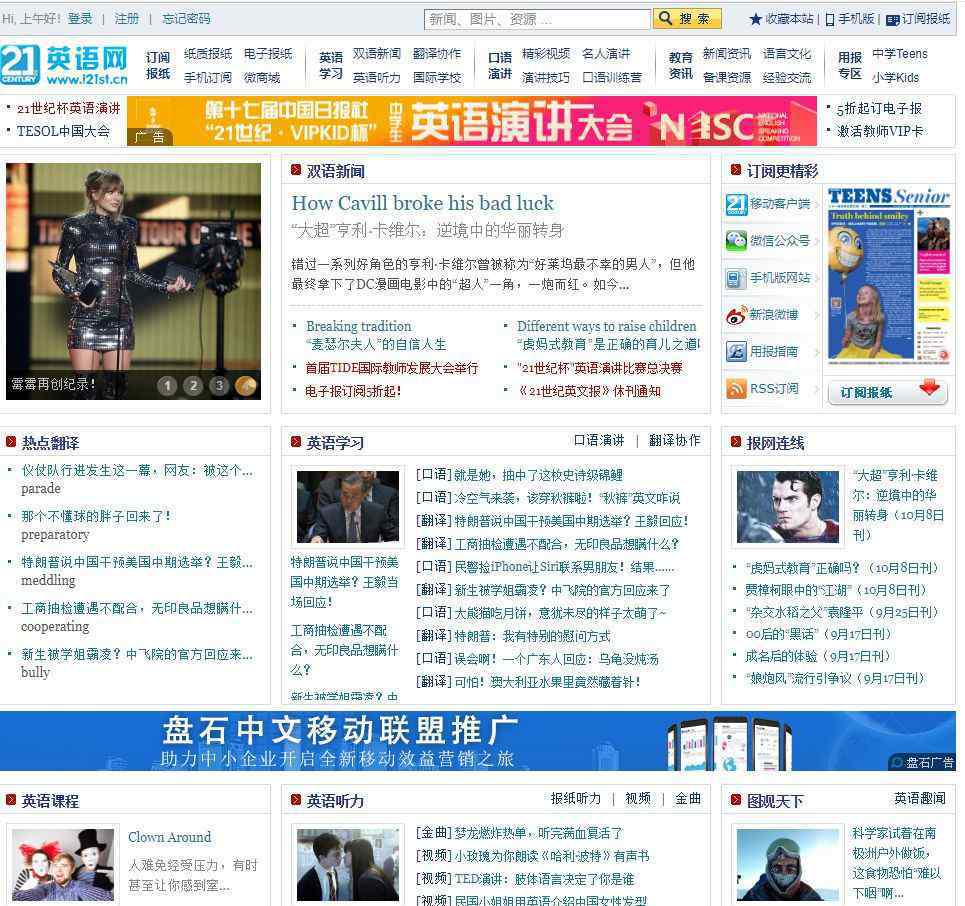Select the 报纸听力 tab in 英语听力

(x=576, y=798)
